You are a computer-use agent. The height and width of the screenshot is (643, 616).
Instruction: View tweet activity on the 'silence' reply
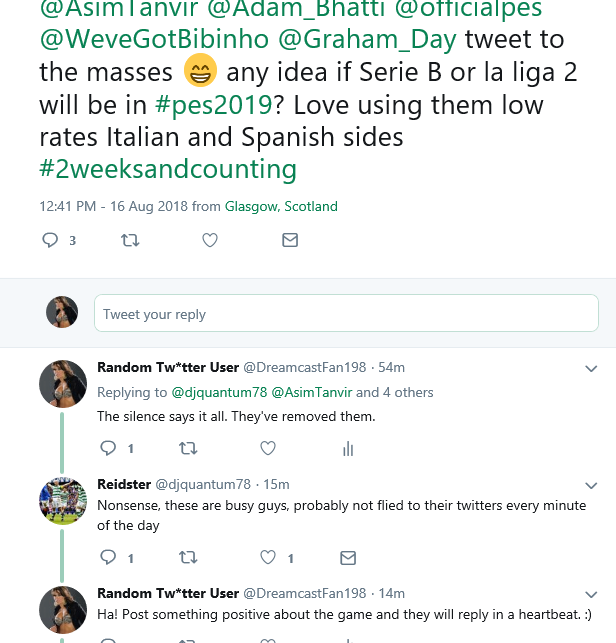pos(348,449)
